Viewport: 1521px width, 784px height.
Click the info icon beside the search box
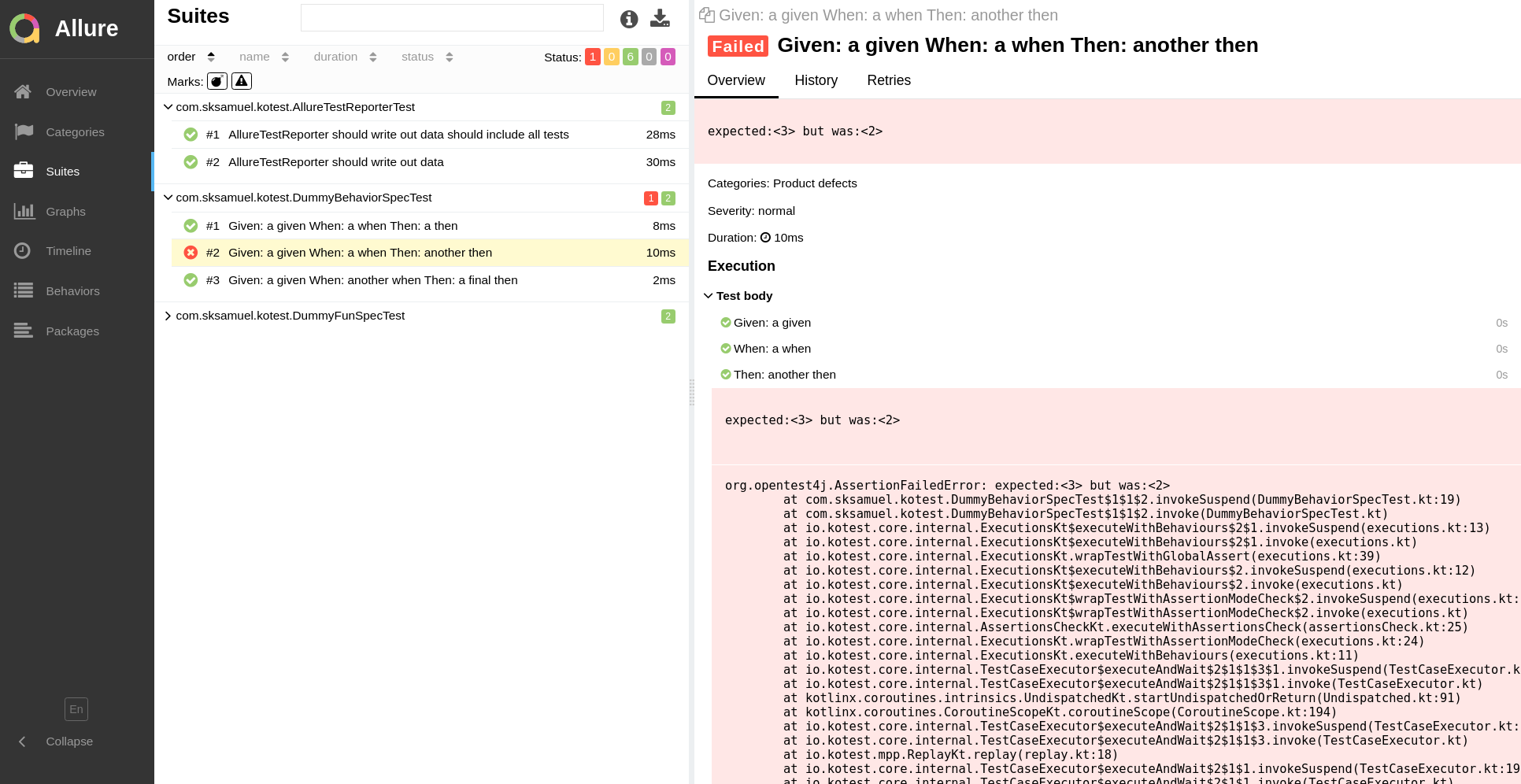pos(628,19)
